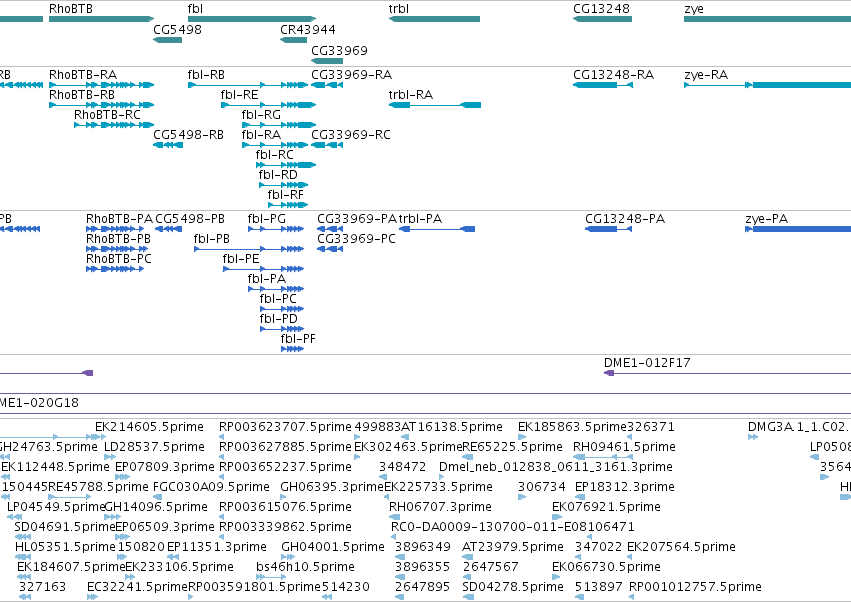The height and width of the screenshot is (602, 851).
Task: Select transcript CG5498-RB
Action: pyautogui.click(x=188, y=135)
